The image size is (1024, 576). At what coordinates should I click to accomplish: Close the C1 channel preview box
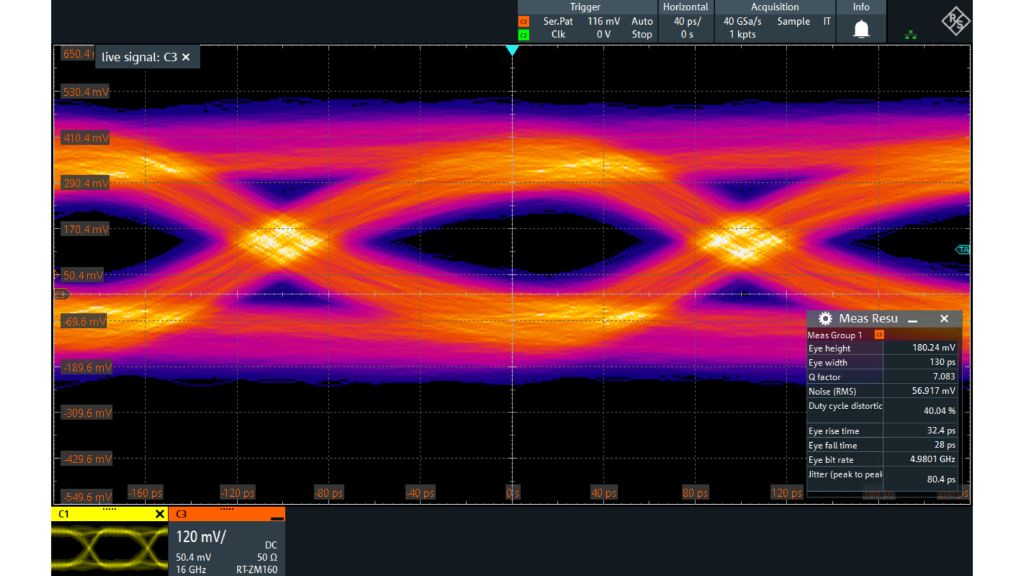point(159,514)
